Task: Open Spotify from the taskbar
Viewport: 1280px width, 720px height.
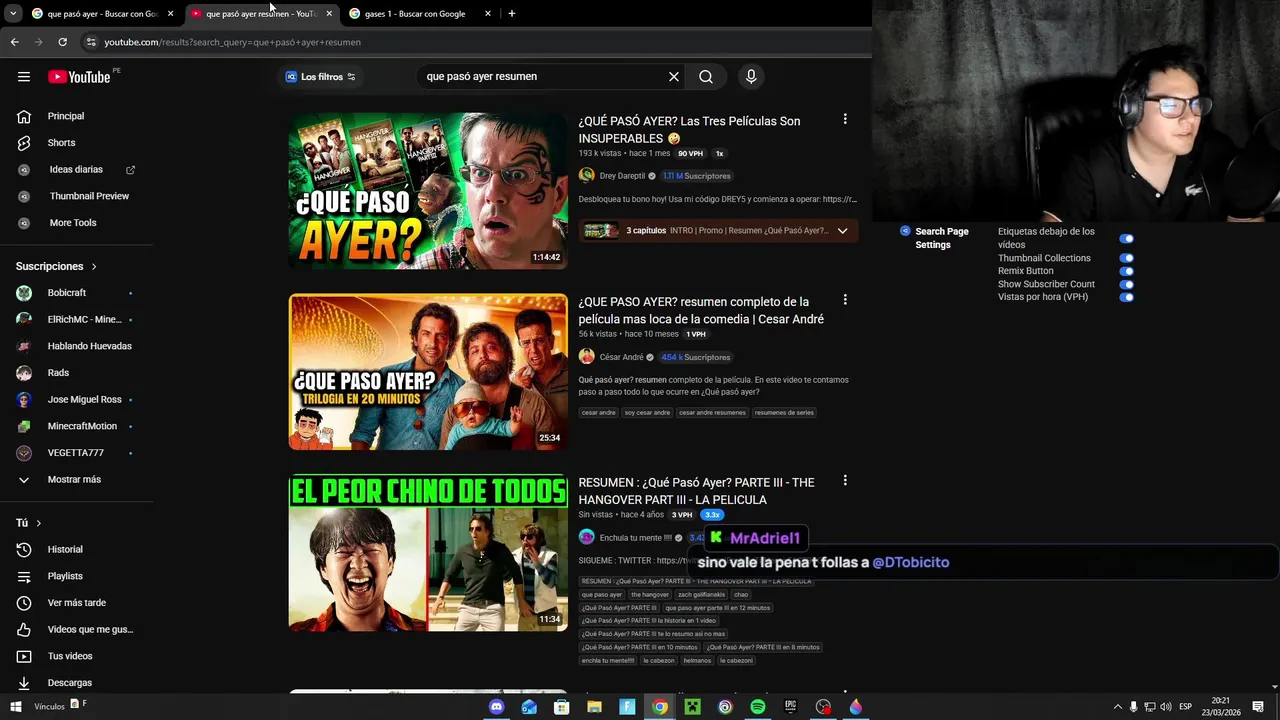Action: coord(758,707)
